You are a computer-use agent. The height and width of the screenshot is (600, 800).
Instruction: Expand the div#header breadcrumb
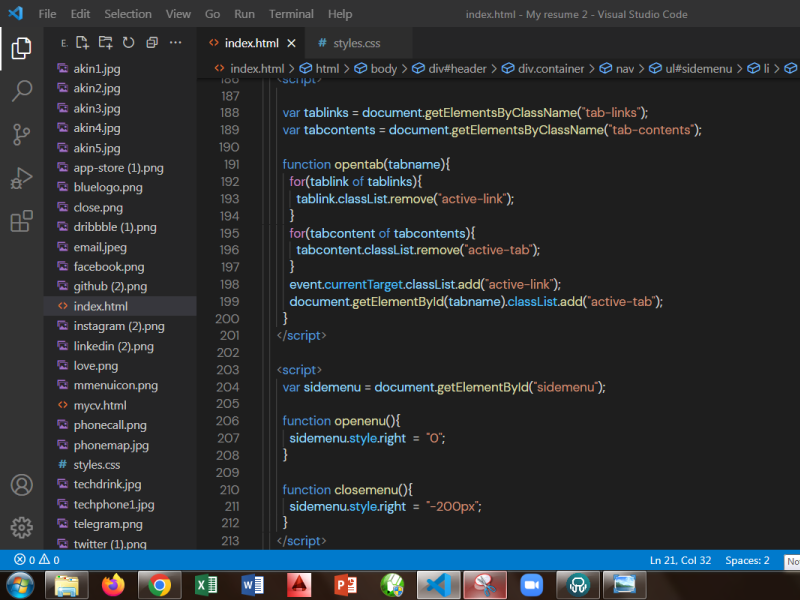457,69
